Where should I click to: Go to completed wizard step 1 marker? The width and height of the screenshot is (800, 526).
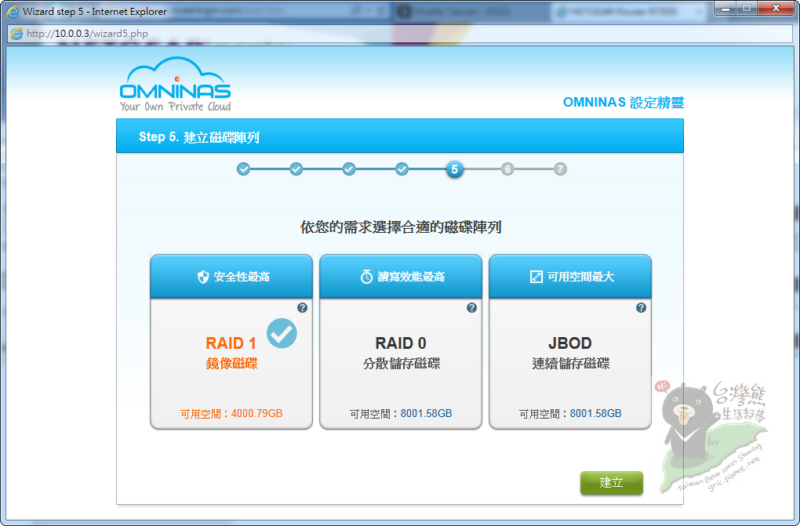click(x=243, y=169)
